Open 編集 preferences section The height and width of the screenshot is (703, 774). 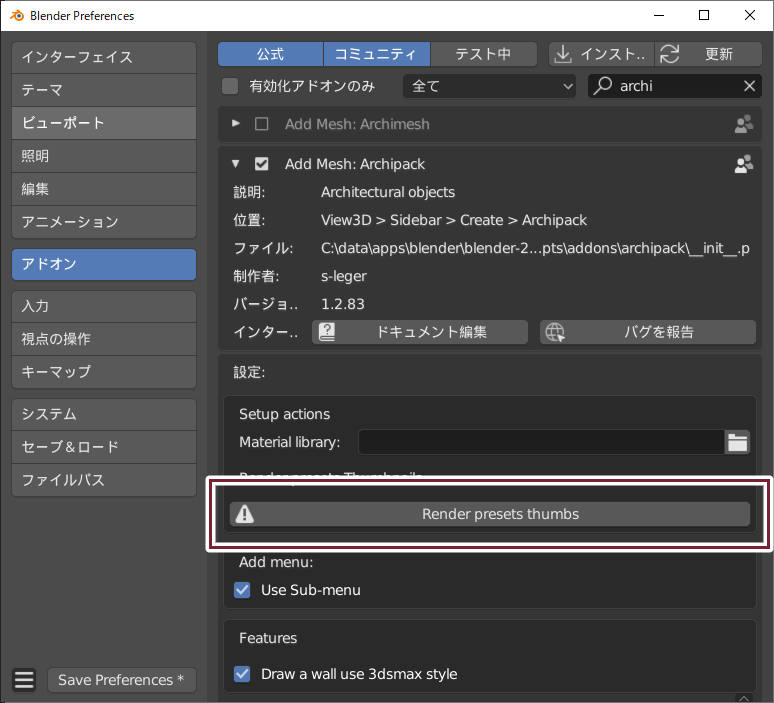pos(104,189)
